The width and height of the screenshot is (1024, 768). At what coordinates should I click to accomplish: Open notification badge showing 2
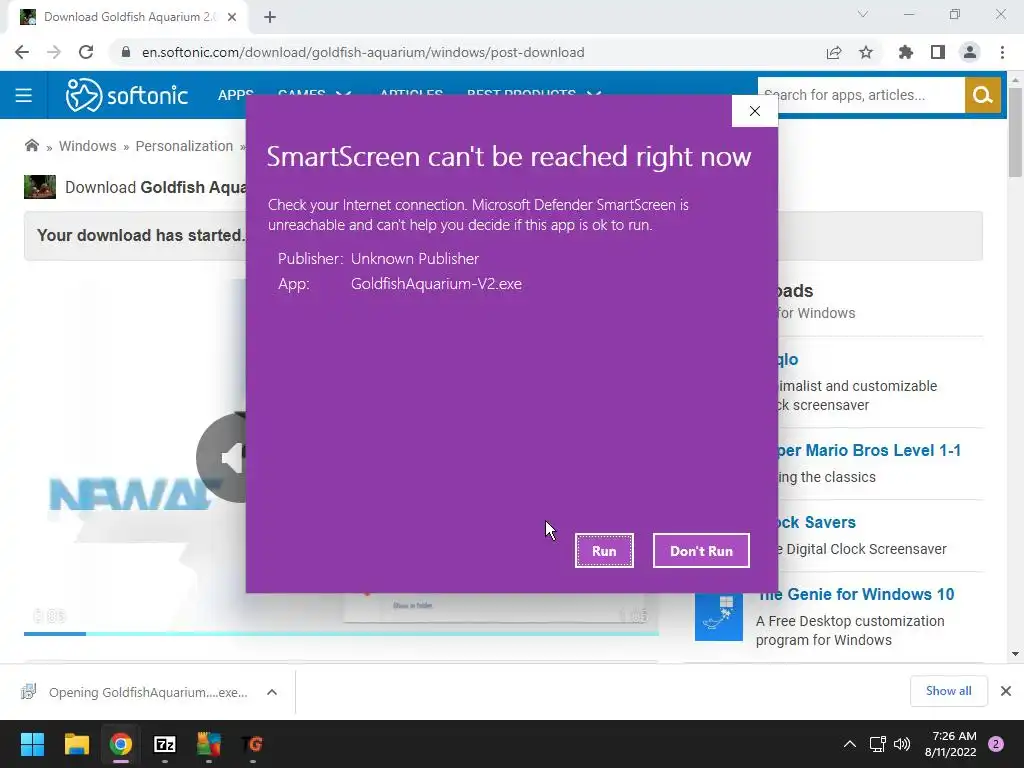[996, 744]
